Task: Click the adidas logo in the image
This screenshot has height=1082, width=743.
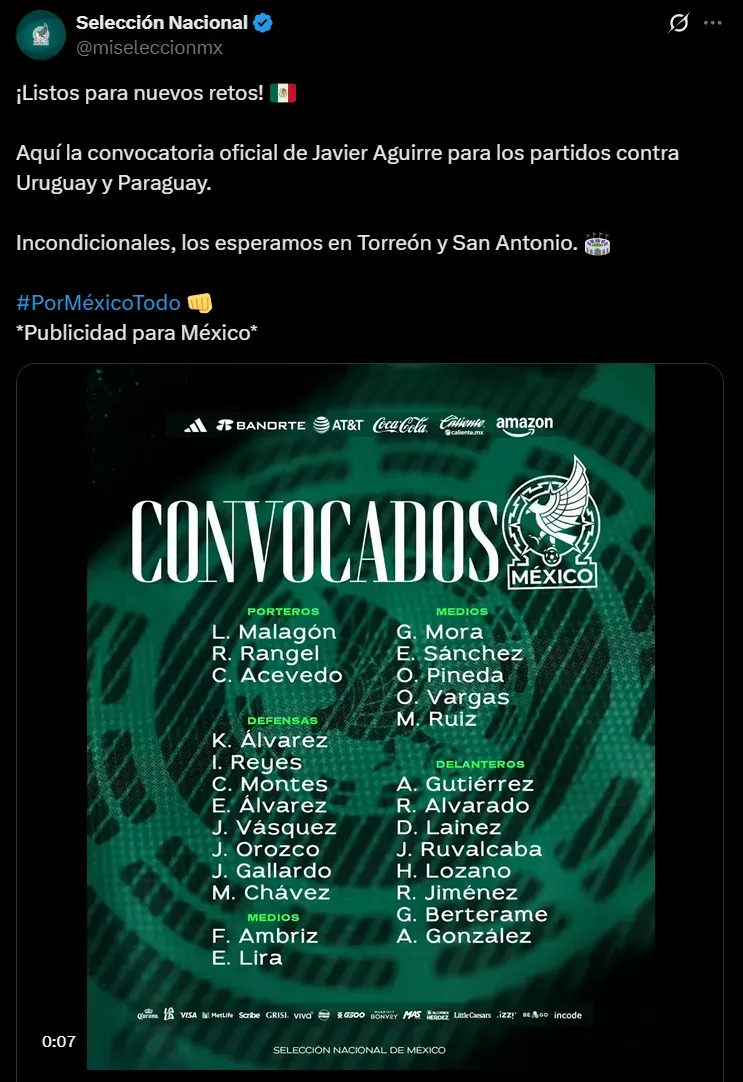Action: pyautogui.click(x=196, y=425)
